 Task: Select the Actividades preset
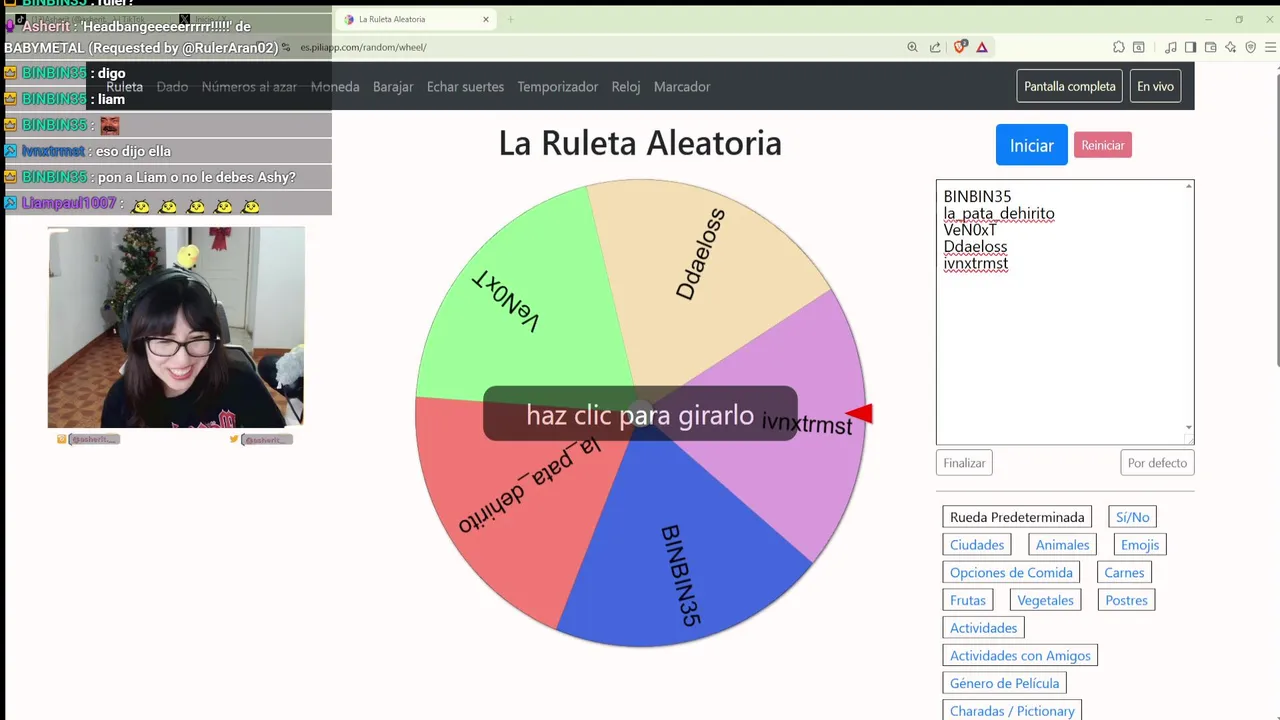[983, 628]
